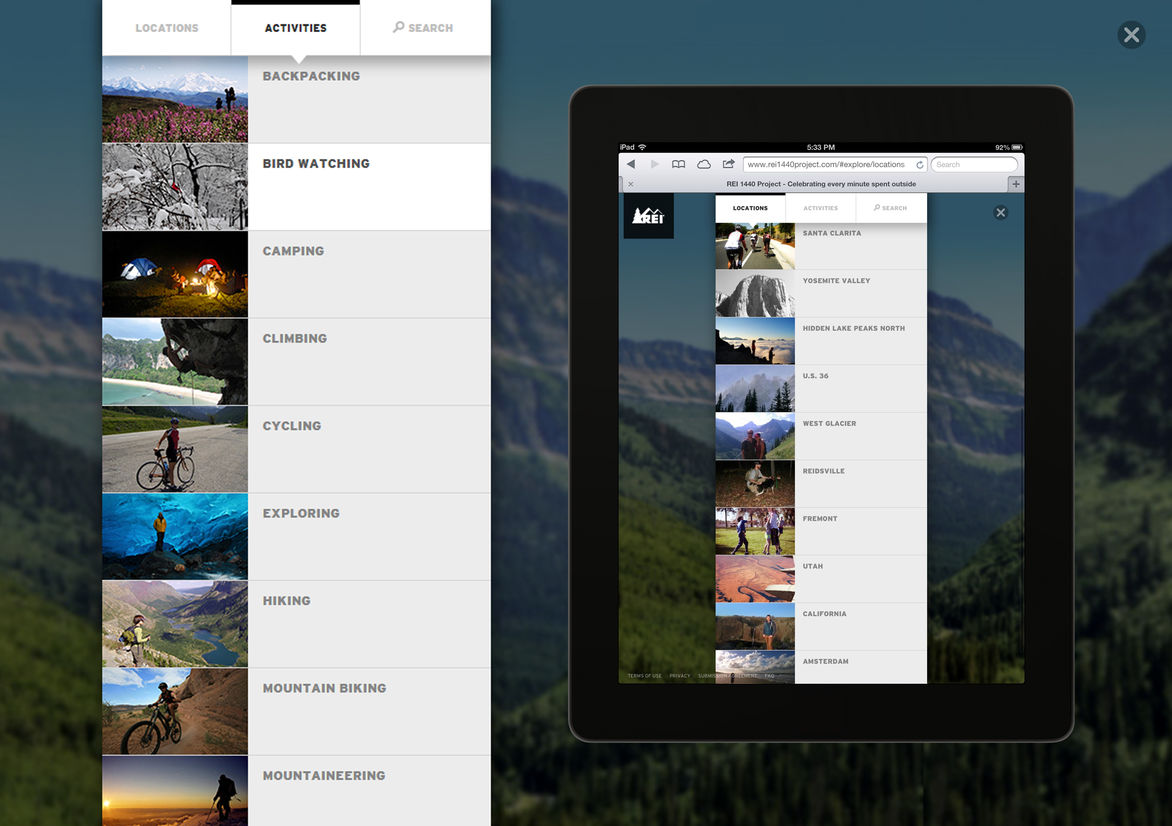
Task: Select the Bird Watching activity
Action: [316, 164]
